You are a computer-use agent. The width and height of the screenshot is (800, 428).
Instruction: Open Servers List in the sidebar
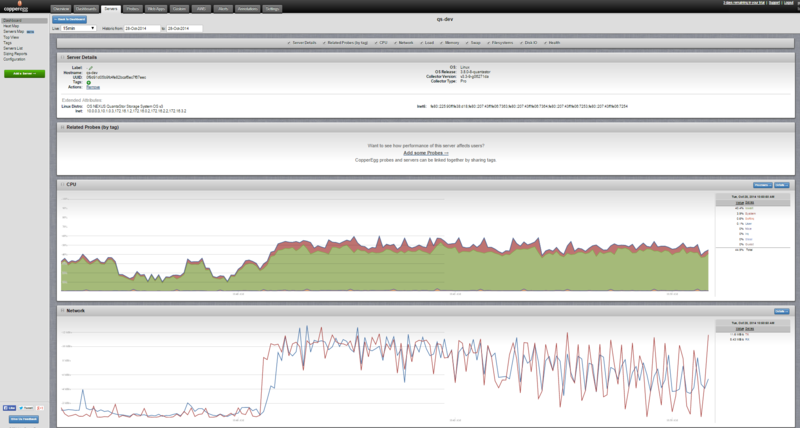pos(13,48)
